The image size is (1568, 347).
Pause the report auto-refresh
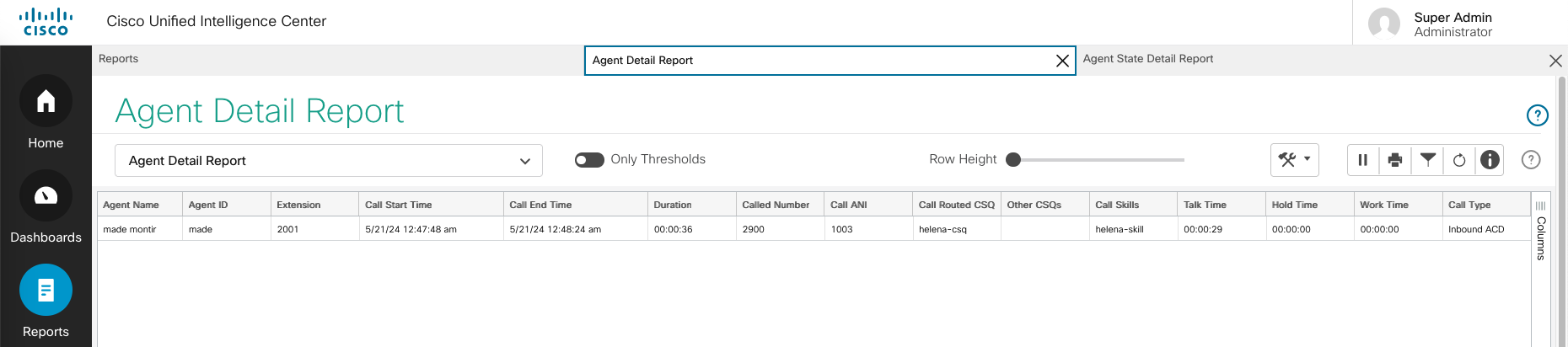click(1362, 160)
